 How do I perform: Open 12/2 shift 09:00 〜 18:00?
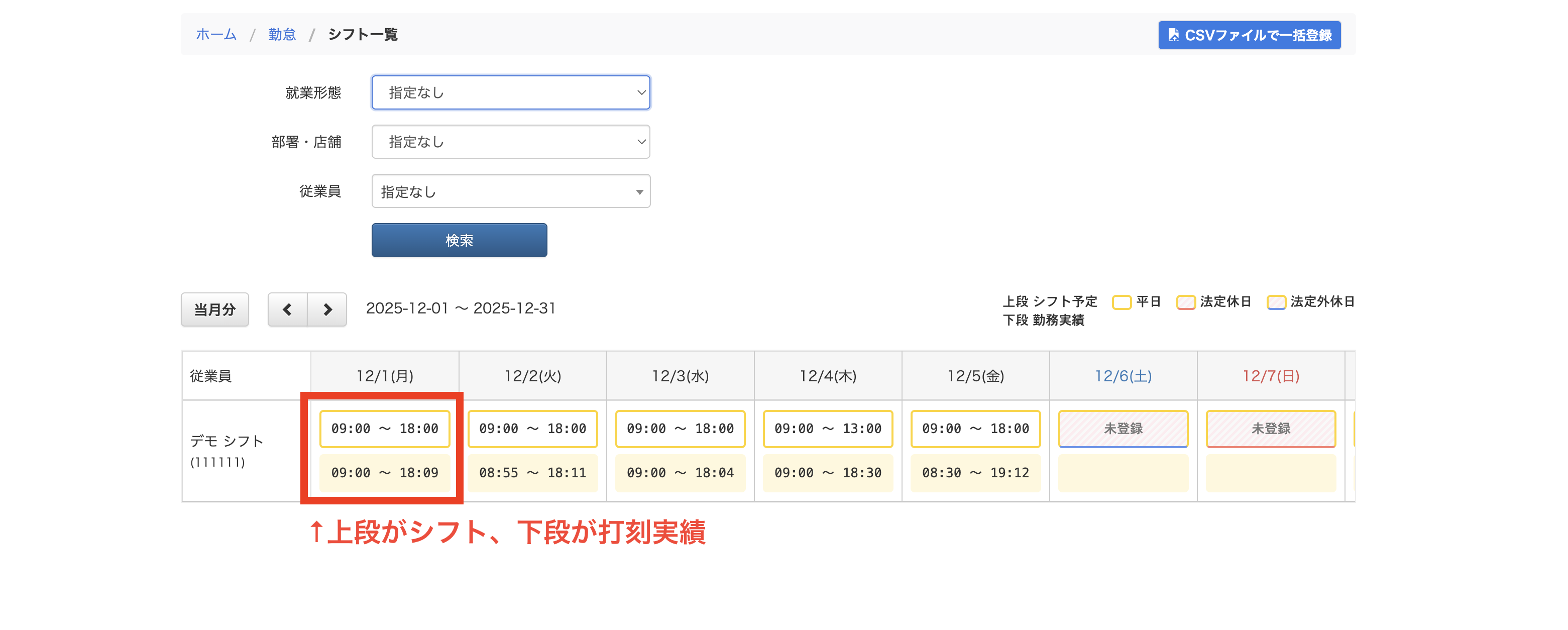[532, 429]
